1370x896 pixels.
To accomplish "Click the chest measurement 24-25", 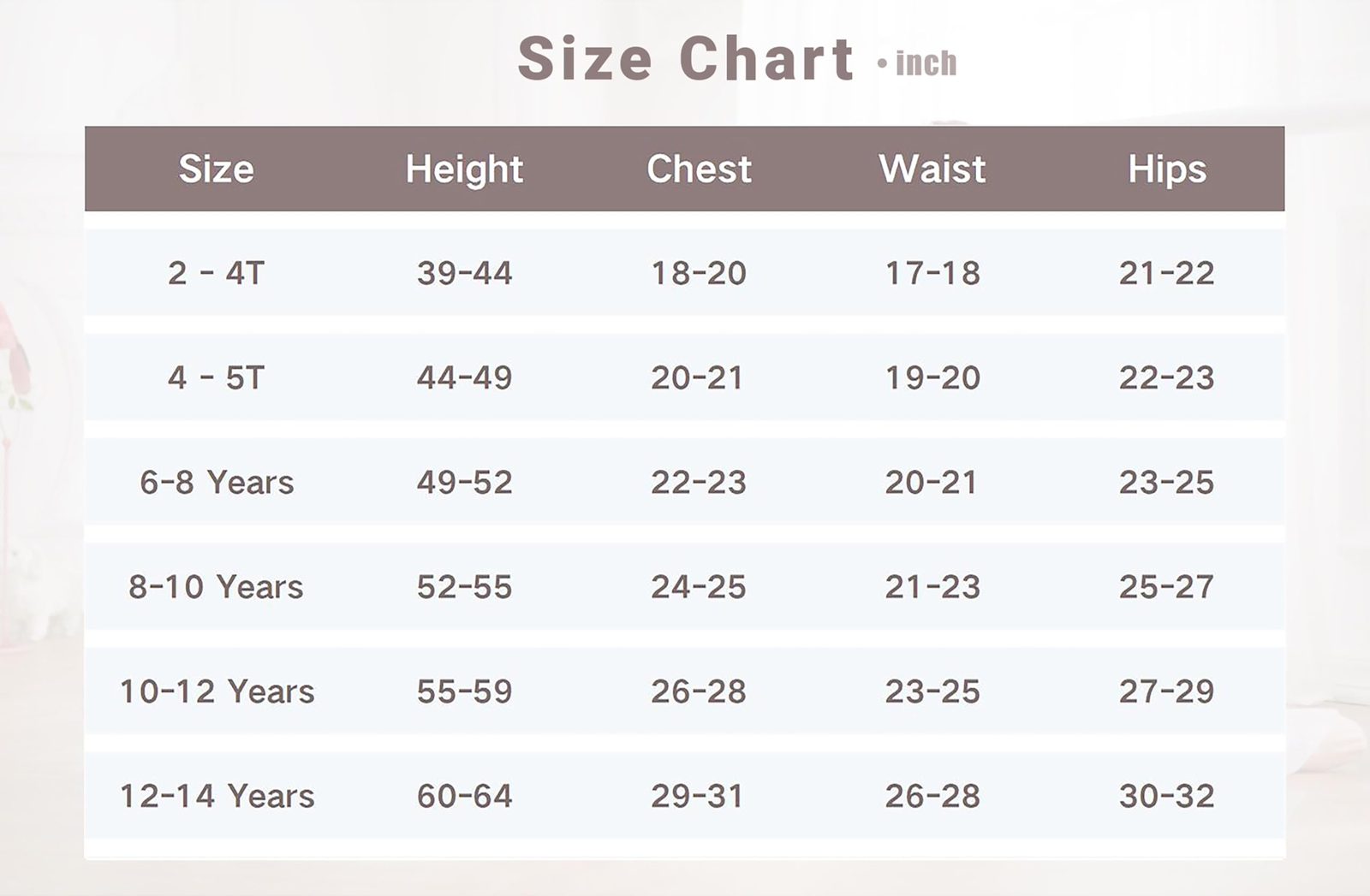I will pos(699,587).
